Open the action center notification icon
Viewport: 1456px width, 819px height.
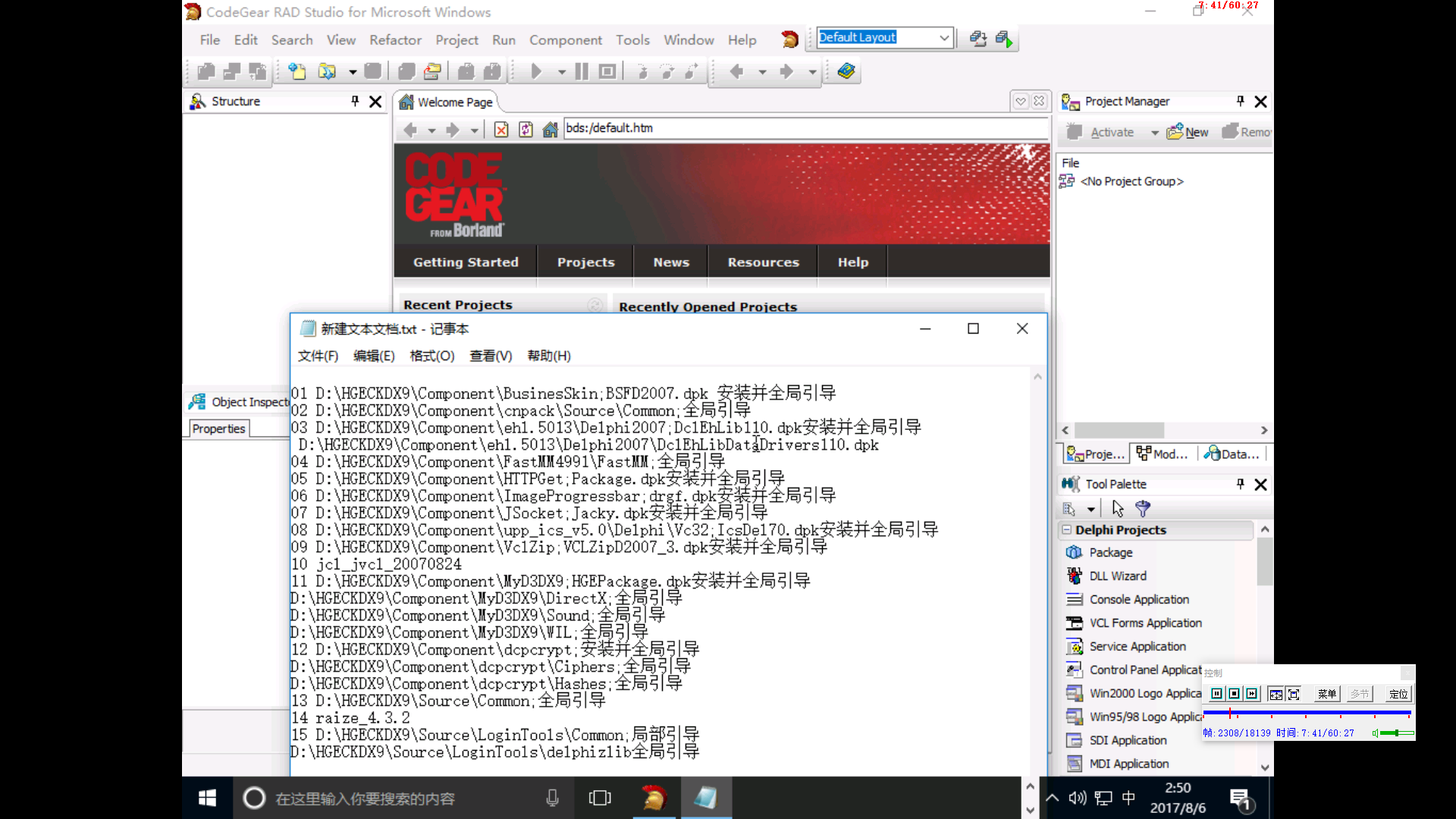[x=1241, y=799]
